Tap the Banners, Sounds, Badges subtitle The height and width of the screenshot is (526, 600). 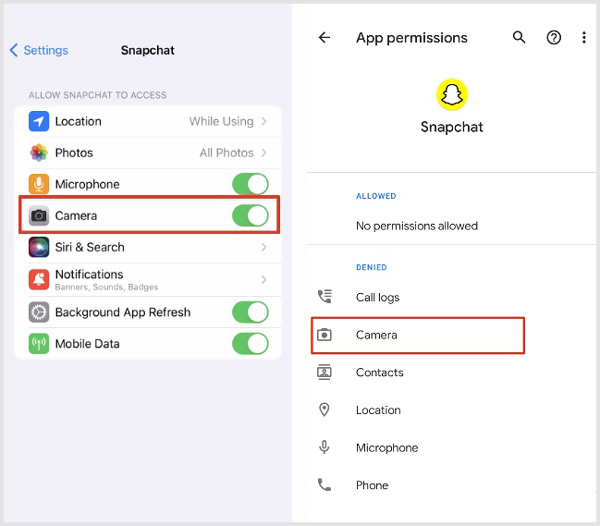[x=106, y=287]
